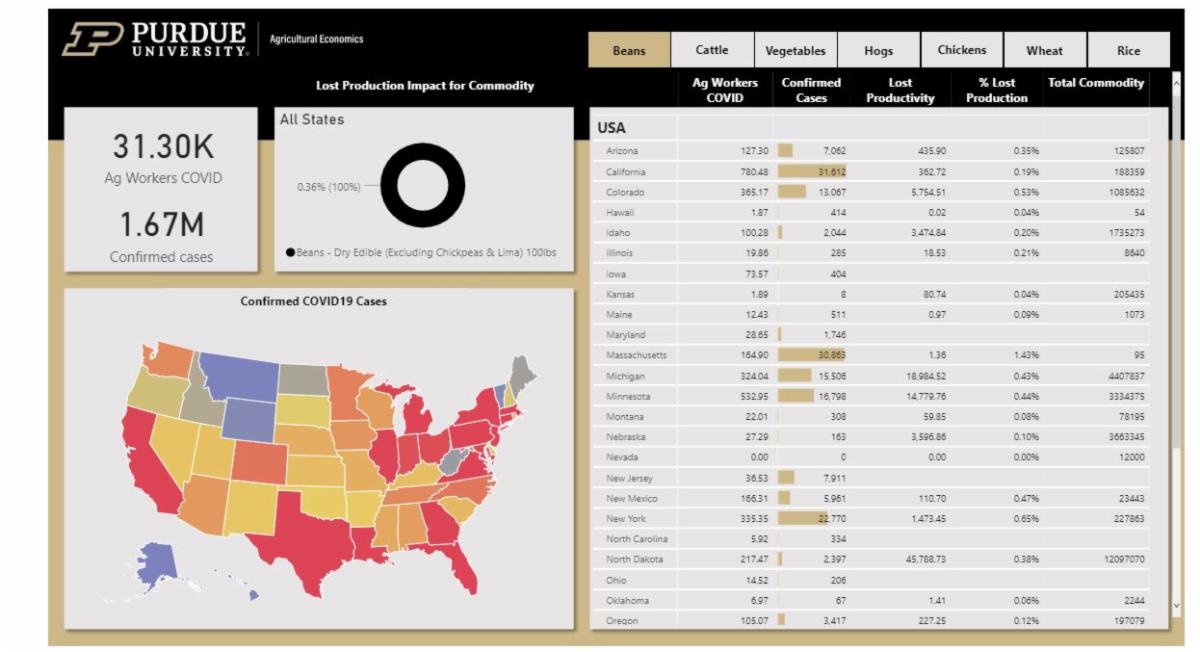Switch to the Wheat tab
This screenshot has width=1200, height=652.
point(1045,50)
